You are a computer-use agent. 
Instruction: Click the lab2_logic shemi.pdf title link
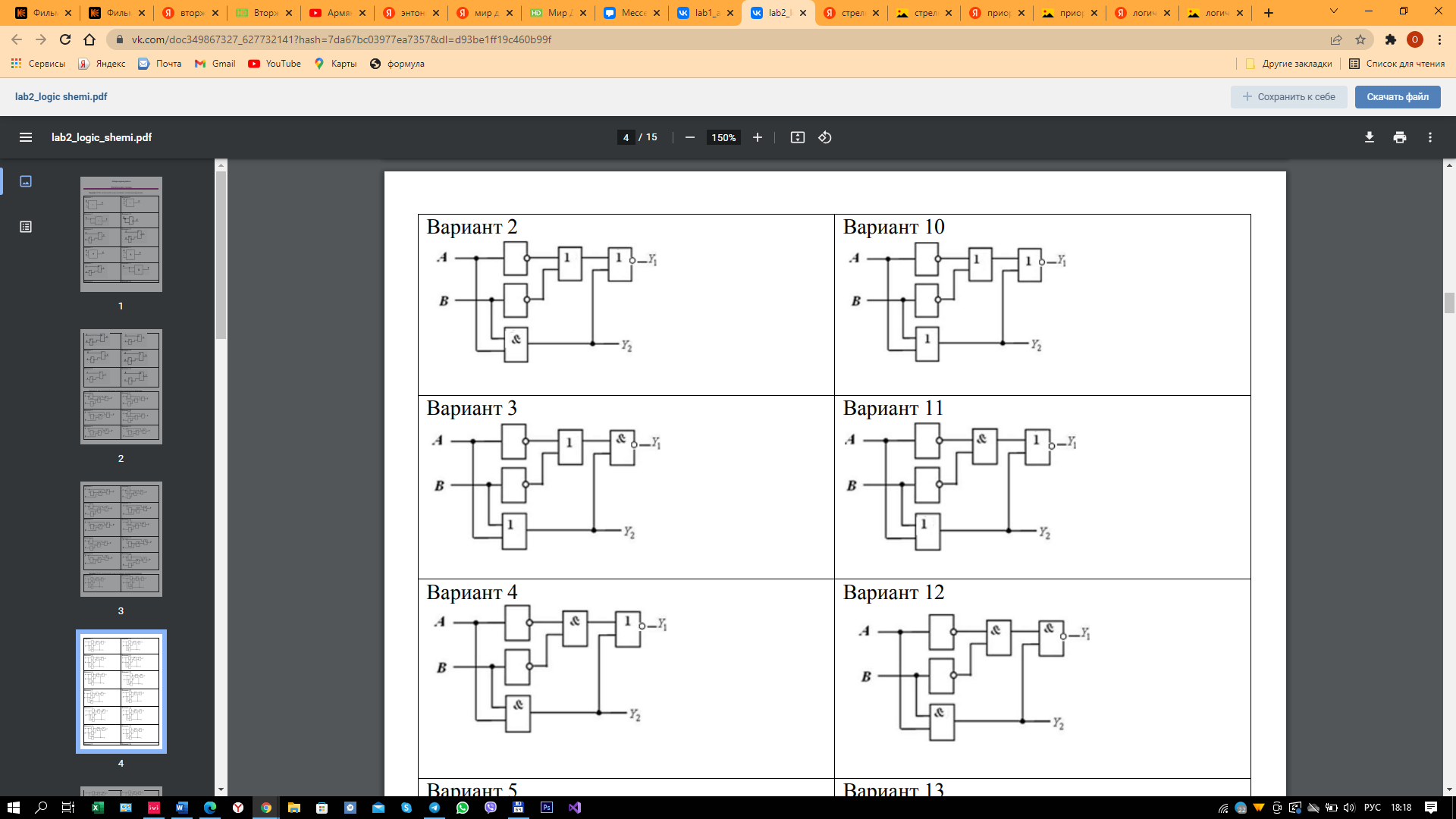tap(61, 96)
